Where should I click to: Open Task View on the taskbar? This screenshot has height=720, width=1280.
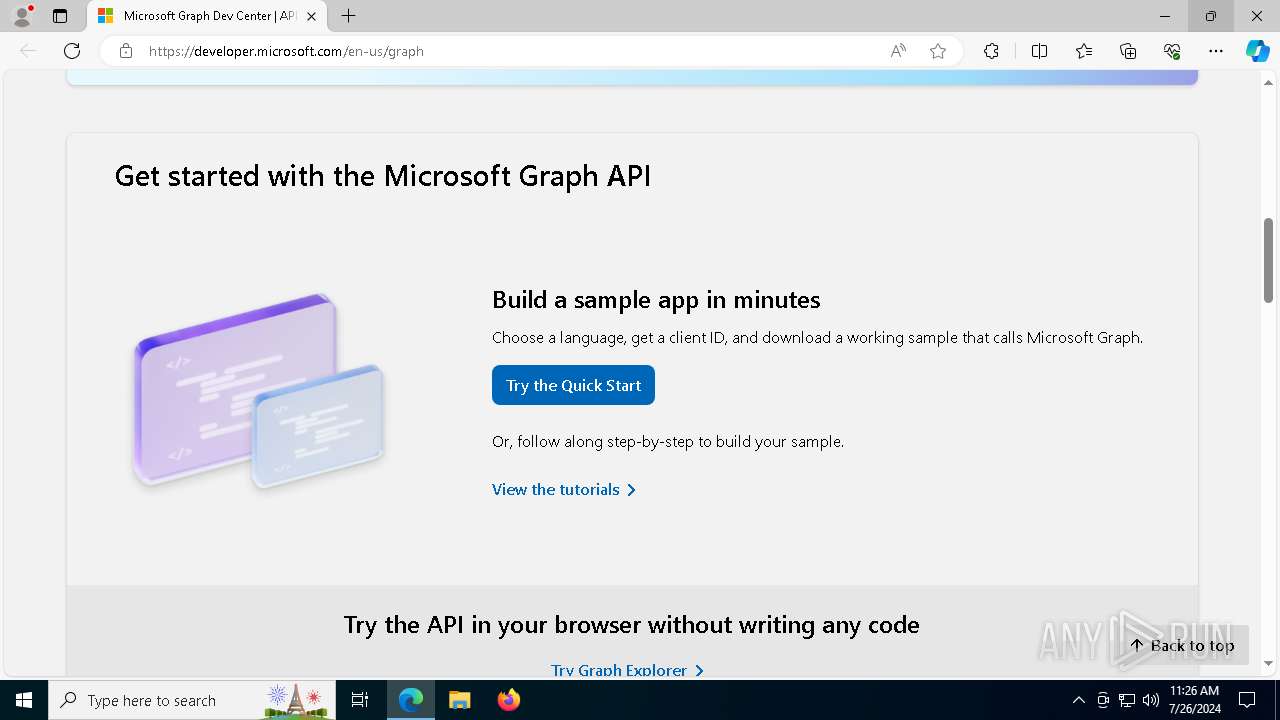(360, 700)
